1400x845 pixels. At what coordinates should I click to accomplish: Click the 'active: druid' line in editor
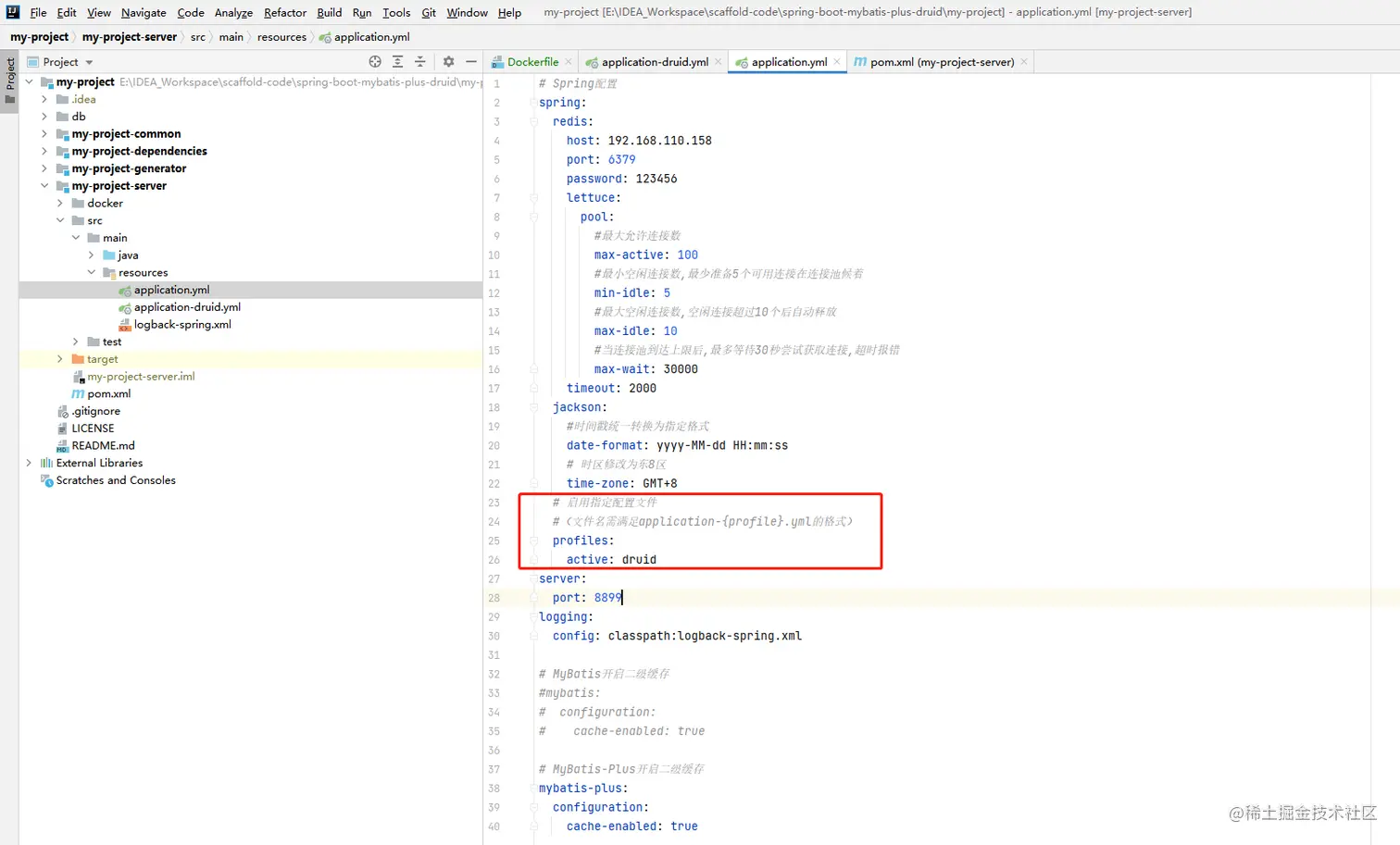(x=611, y=560)
